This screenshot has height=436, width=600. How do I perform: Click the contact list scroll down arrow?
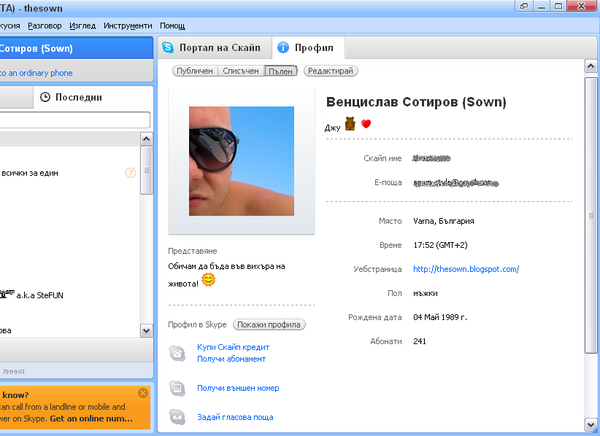146,331
